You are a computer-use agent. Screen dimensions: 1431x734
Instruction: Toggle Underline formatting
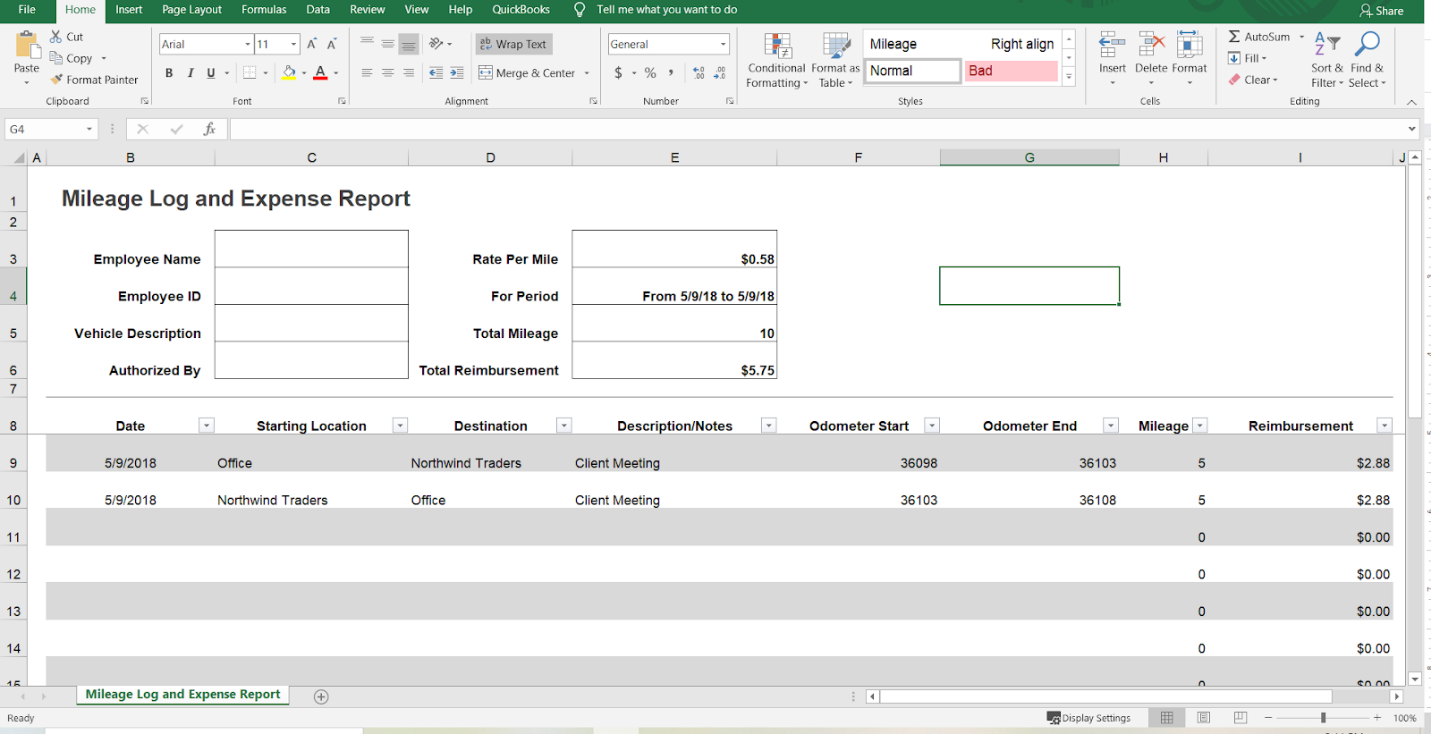point(211,73)
